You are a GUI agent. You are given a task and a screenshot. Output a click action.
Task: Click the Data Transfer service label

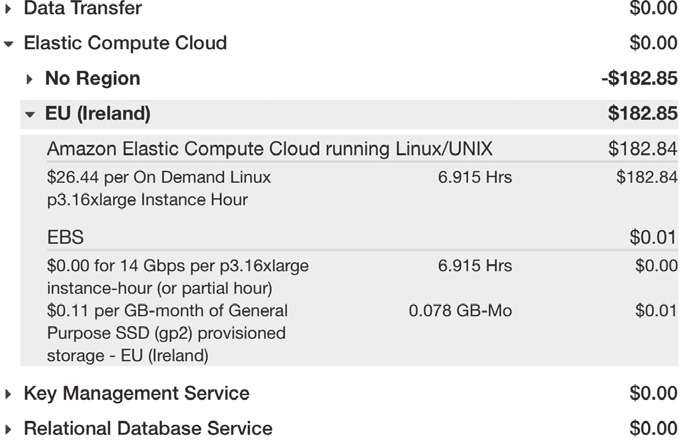[82, 9]
